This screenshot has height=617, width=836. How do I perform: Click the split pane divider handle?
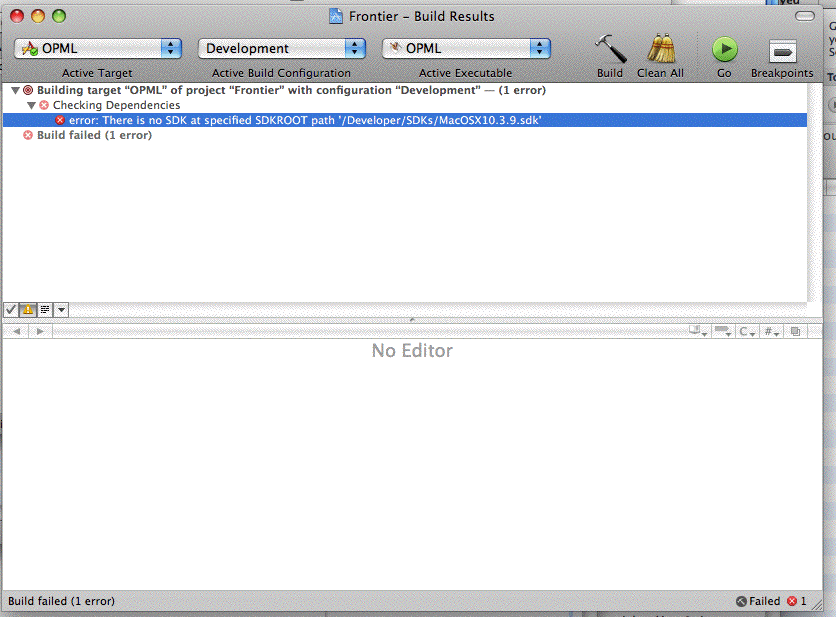413,319
